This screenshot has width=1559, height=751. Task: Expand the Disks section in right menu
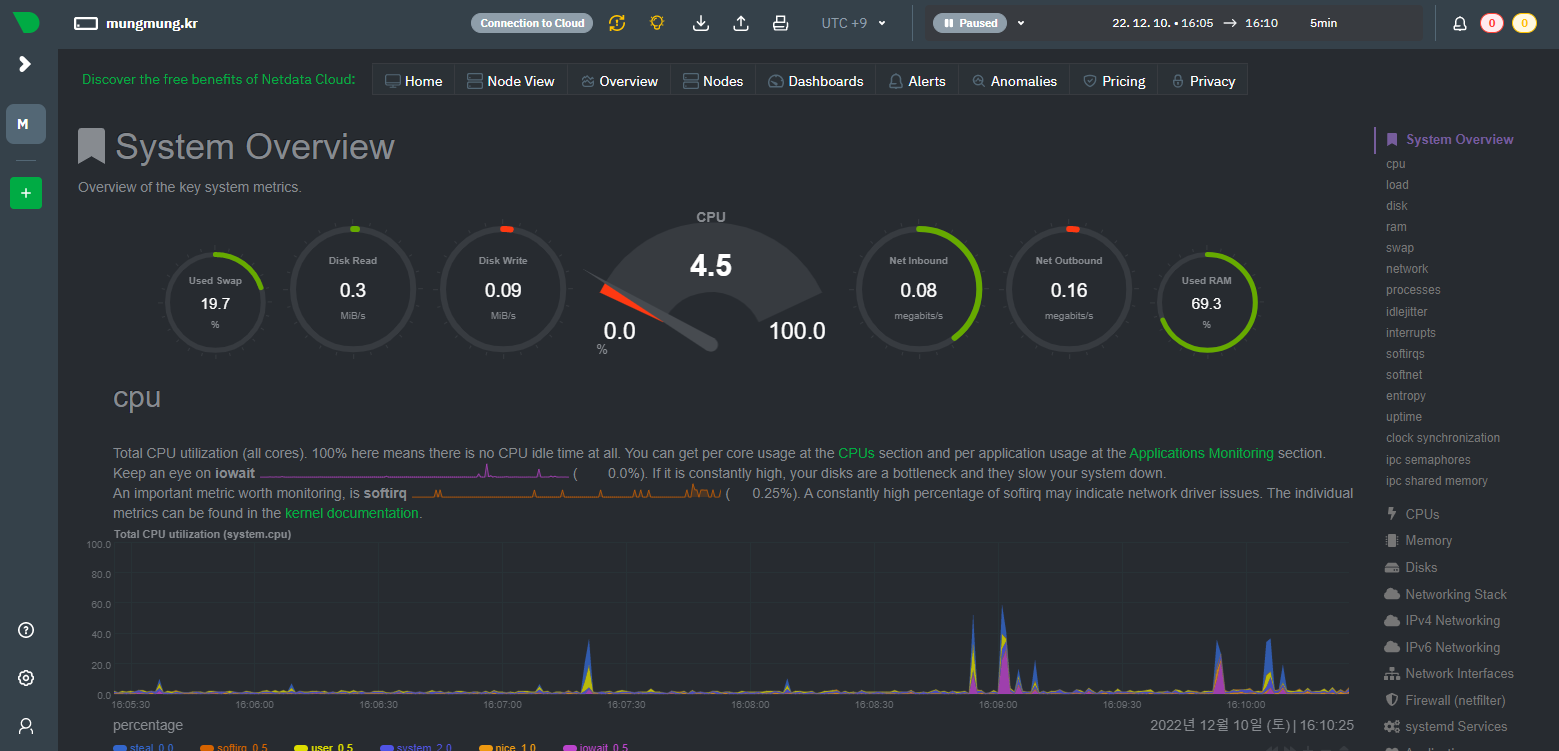pyautogui.click(x=1421, y=567)
